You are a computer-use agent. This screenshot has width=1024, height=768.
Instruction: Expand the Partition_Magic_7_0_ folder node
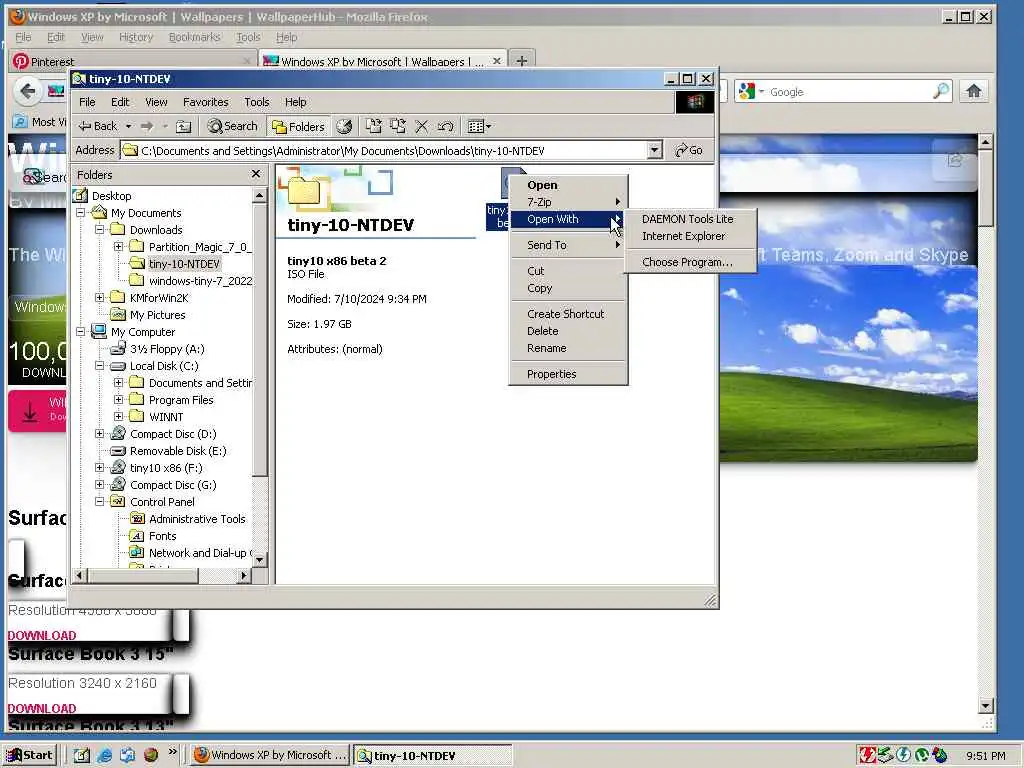tap(118, 246)
